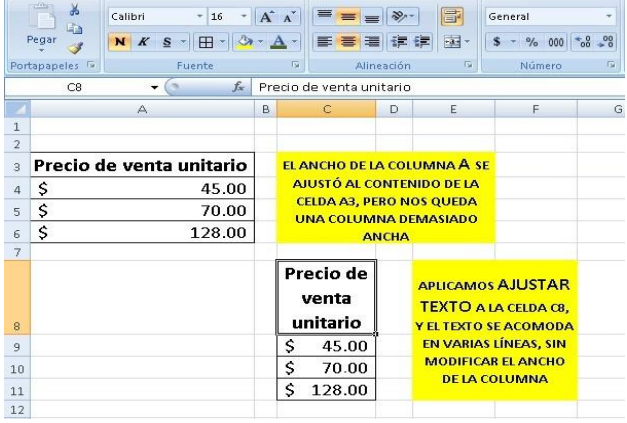This screenshot has height=423, width=627.
Task: Apply percent style format
Action: 531,42
